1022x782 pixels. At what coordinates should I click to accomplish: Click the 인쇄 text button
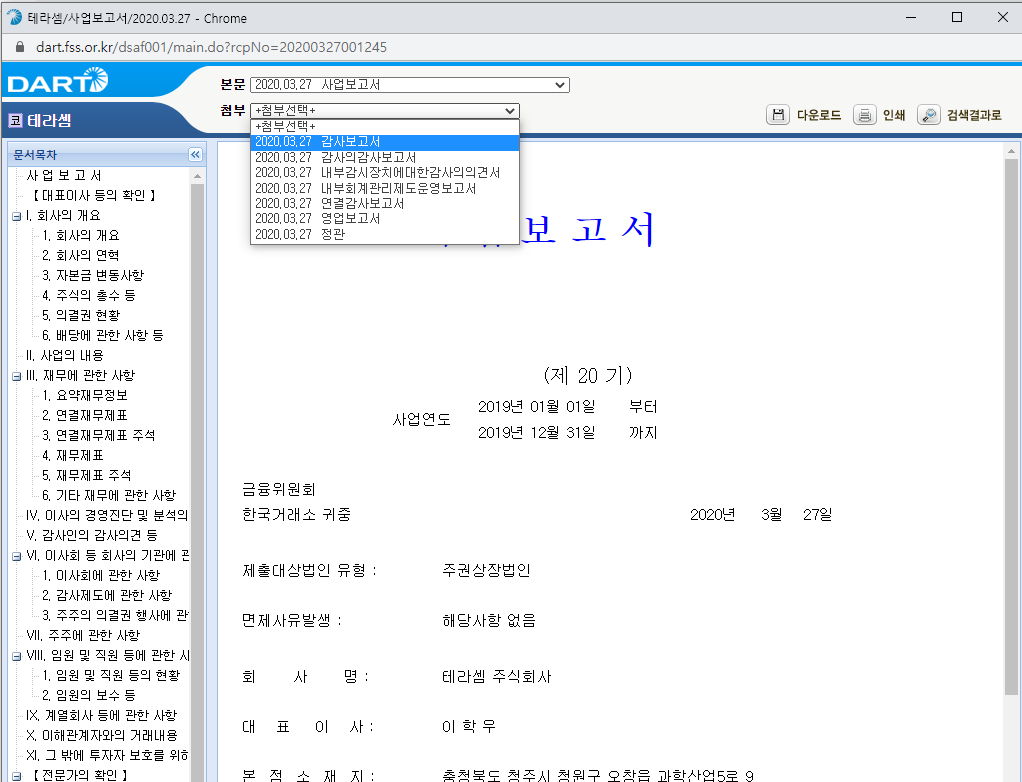click(x=894, y=115)
